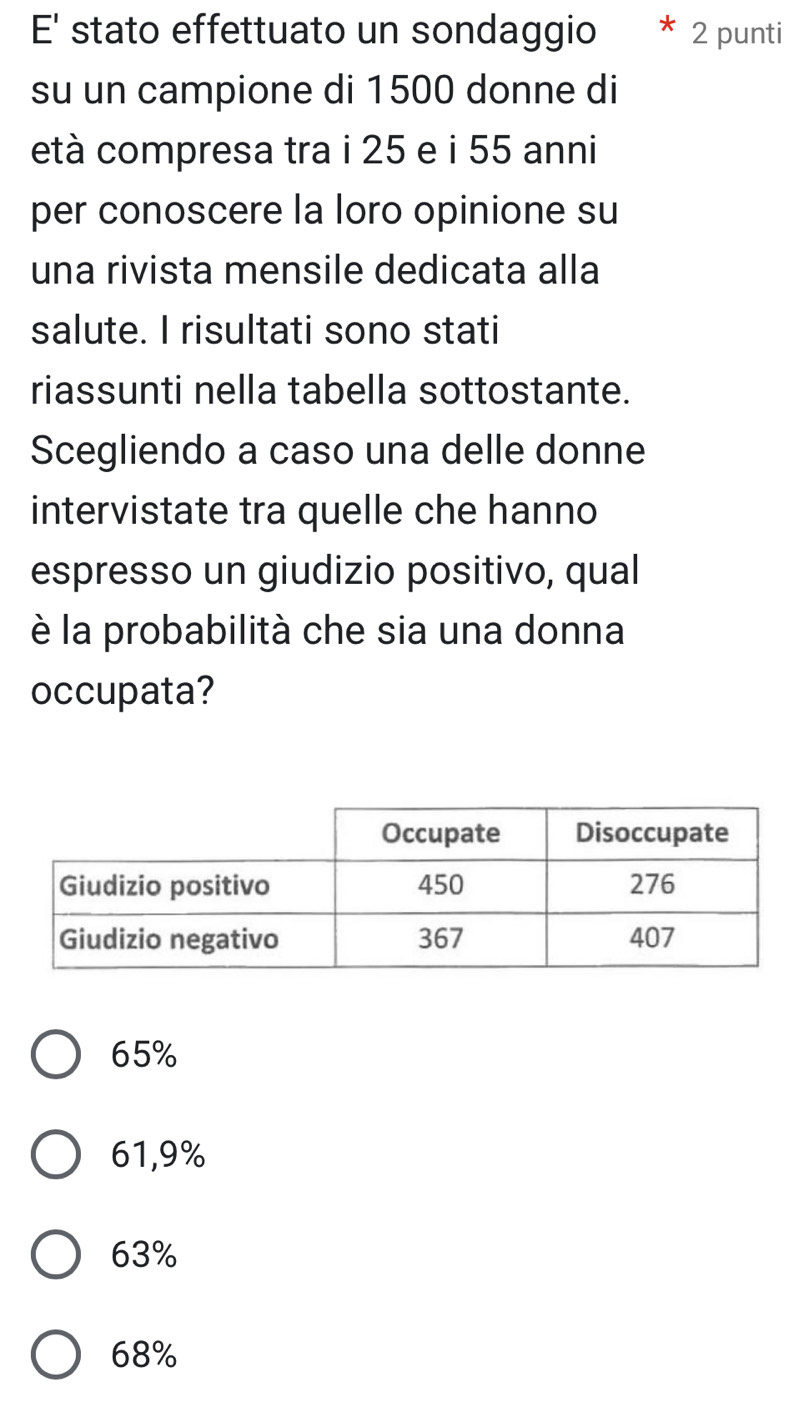Click the 276 cell in the table
Screen dimensions: 810x1403
pyautogui.click(x=652, y=886)
